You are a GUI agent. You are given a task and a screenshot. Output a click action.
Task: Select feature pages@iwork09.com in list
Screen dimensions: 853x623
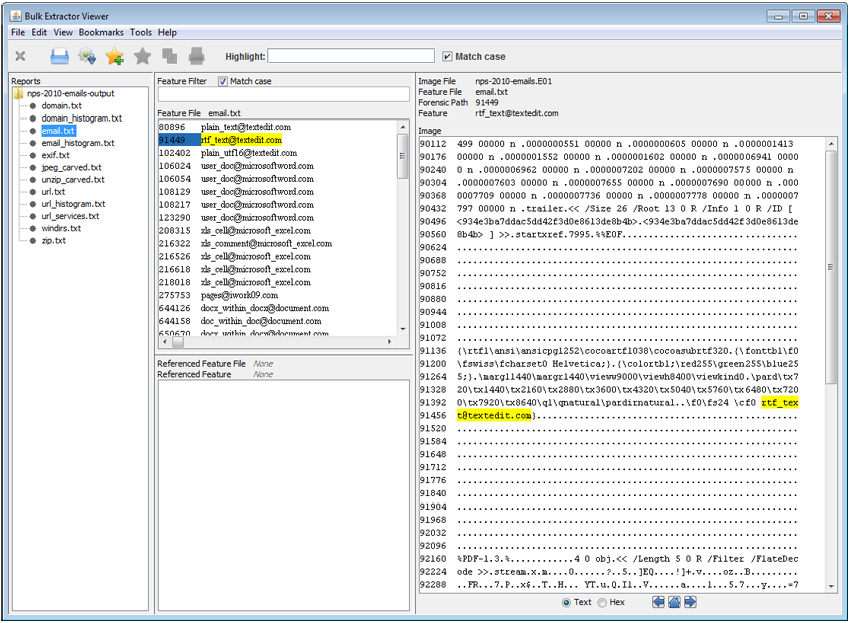(239, 295)
